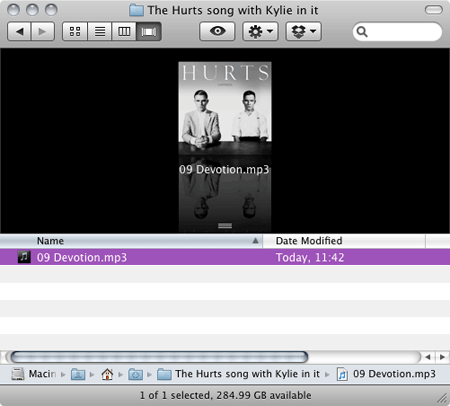The height and width of the screenshot is (406, 450).
Task: Select Cover Flow view
Action: tap(149, 32)
